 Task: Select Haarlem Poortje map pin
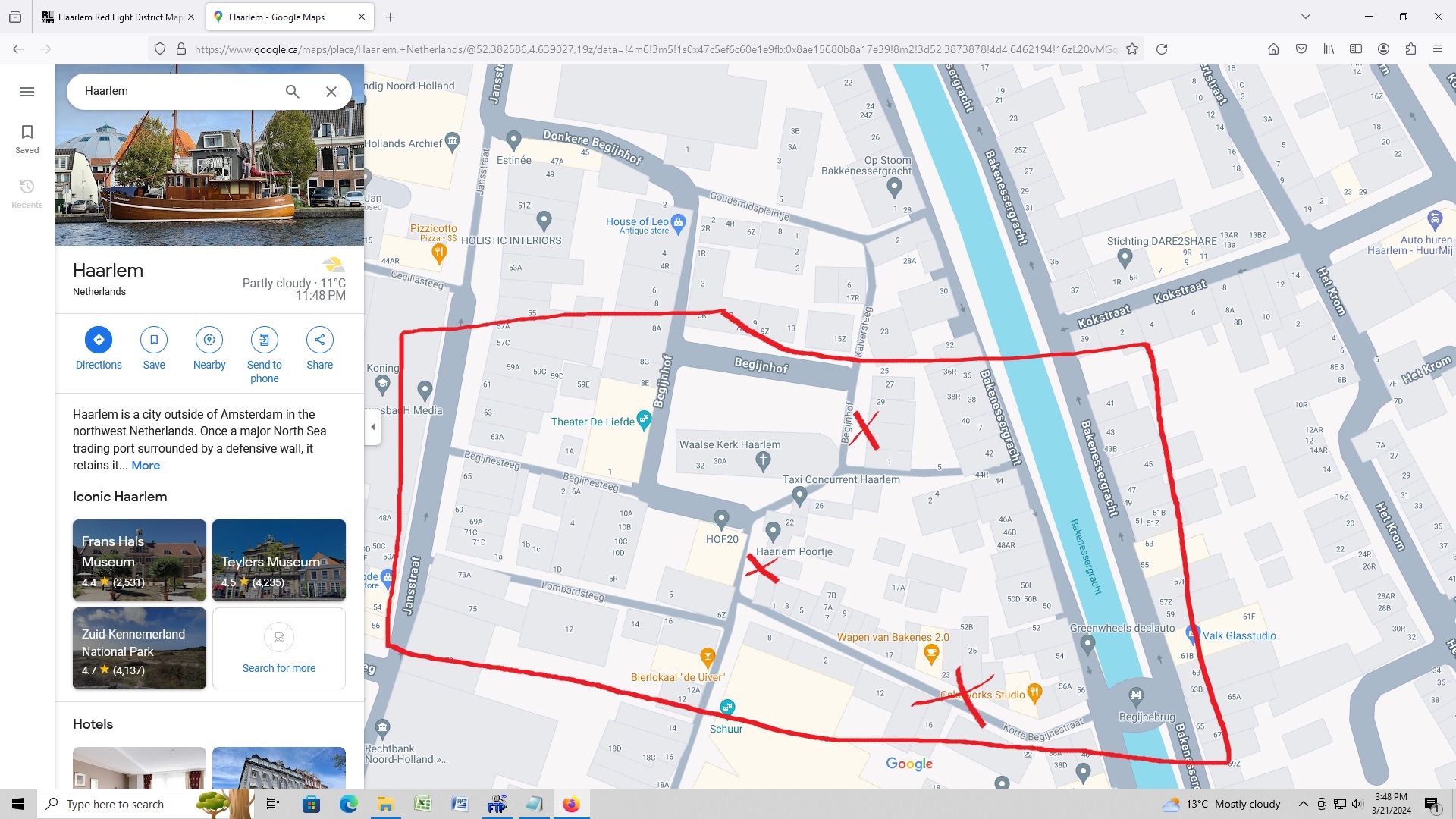773,531
